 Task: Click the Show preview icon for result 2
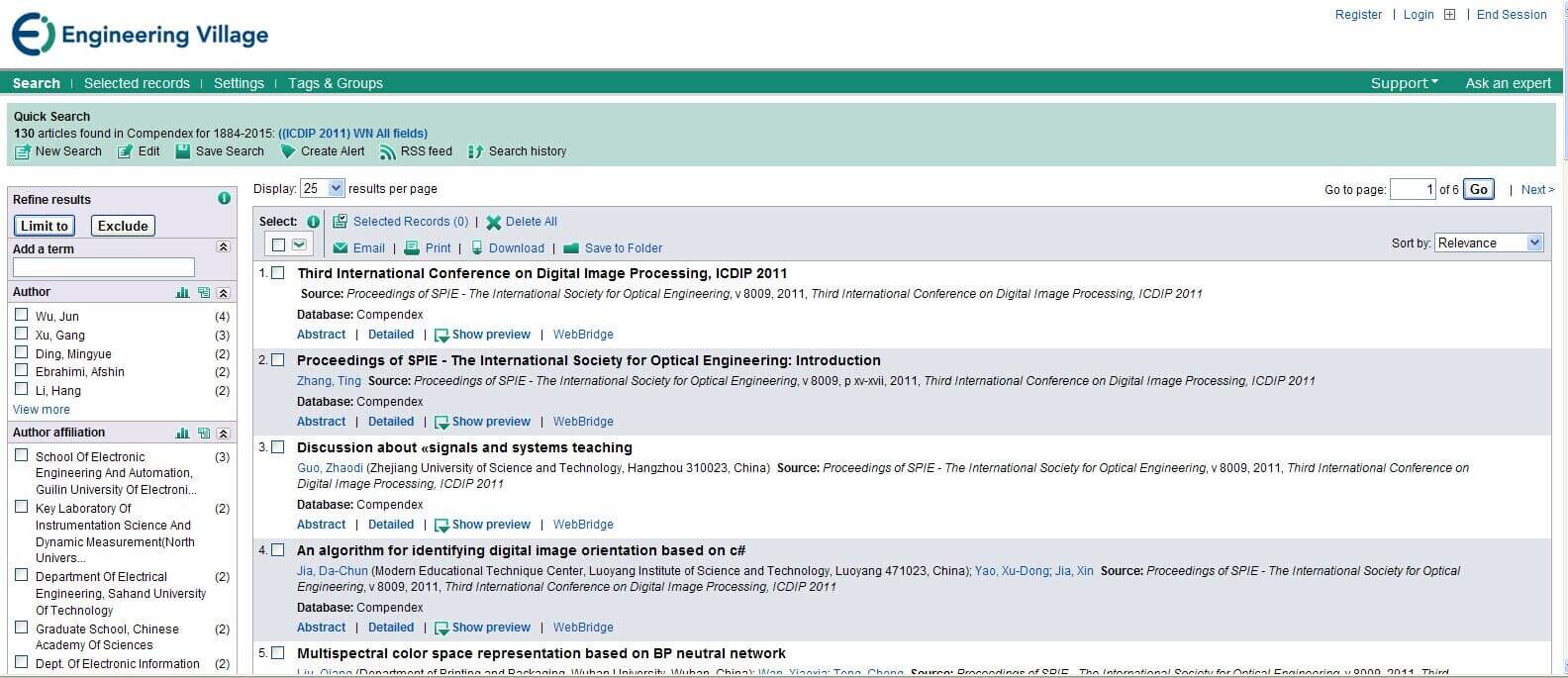coord(441,423)
